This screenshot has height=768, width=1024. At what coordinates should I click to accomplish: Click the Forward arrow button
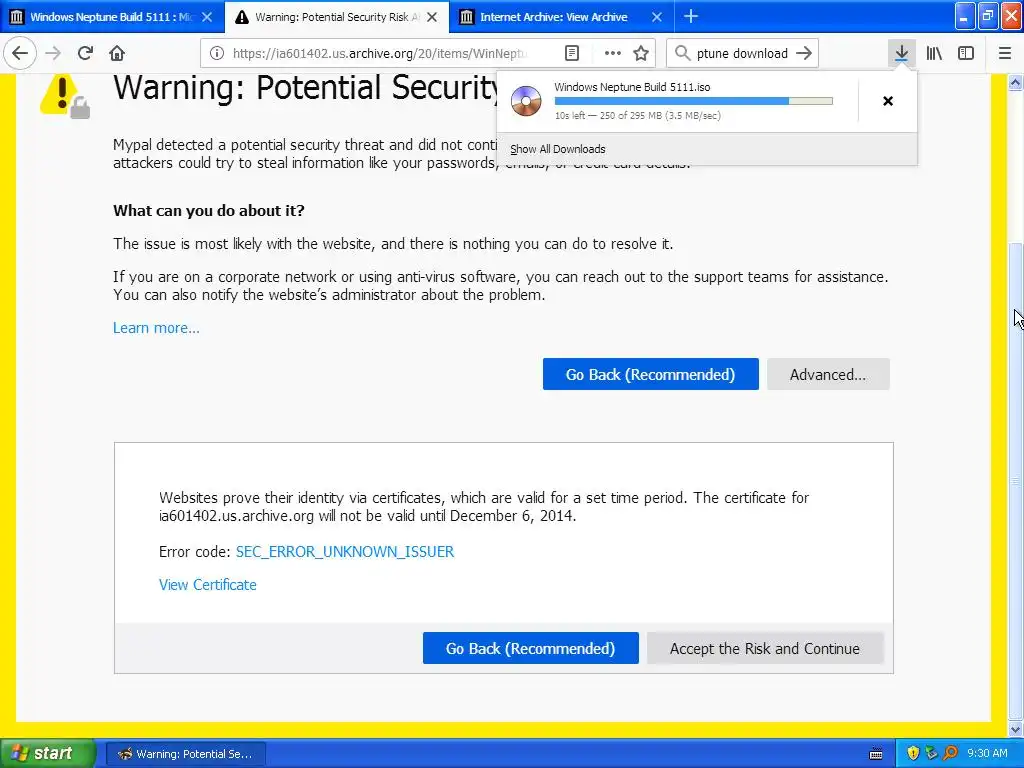53,53
